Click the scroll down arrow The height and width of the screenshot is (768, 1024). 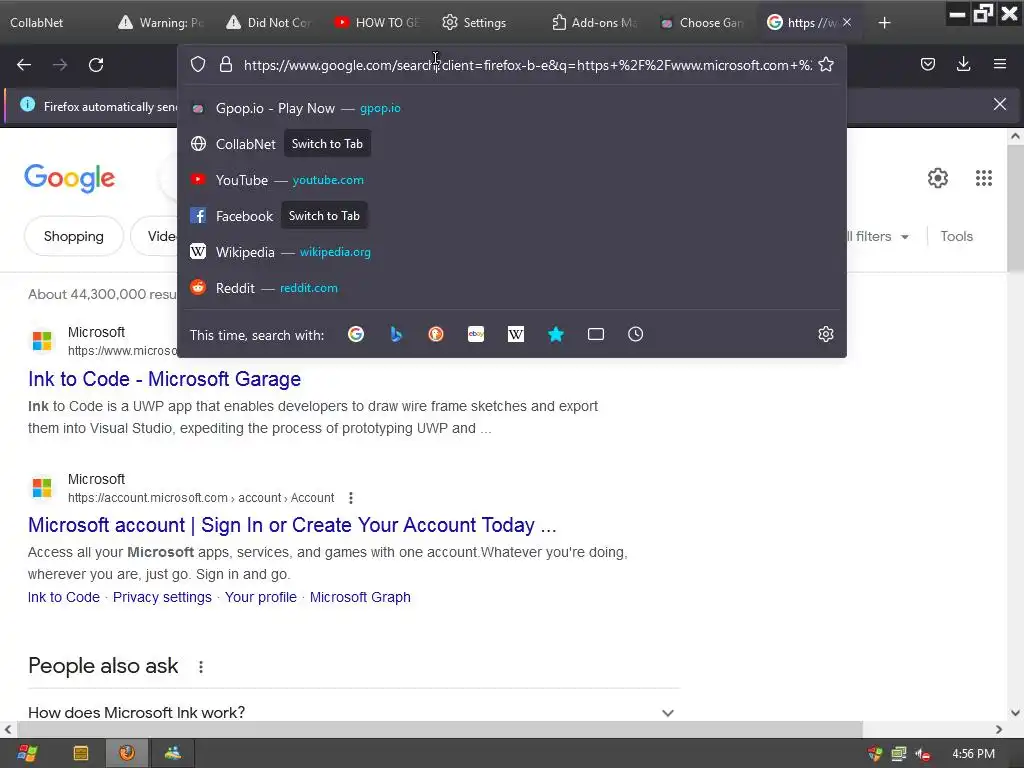click(1015, 713)
